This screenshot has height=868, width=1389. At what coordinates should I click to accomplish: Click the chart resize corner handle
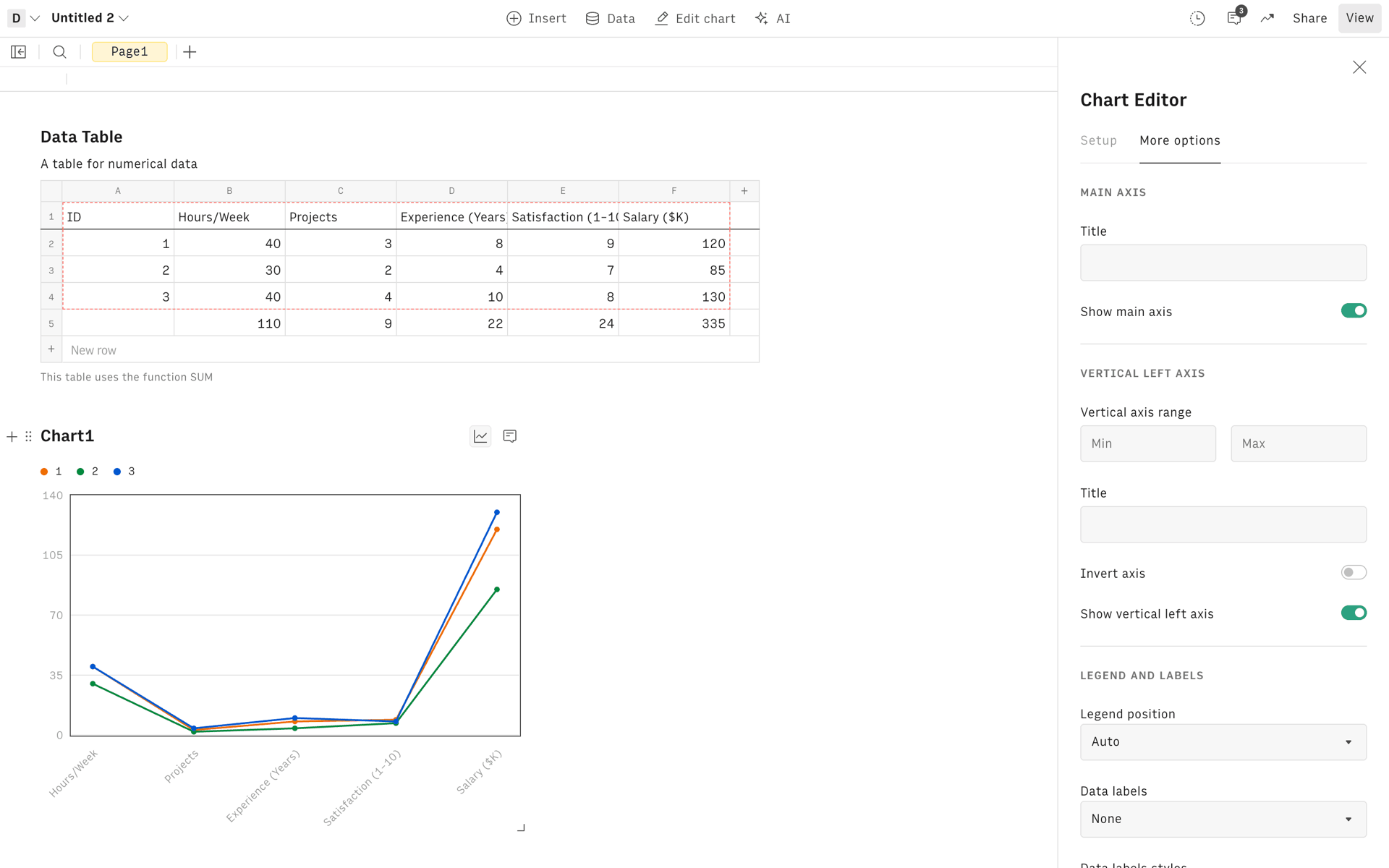521,827
